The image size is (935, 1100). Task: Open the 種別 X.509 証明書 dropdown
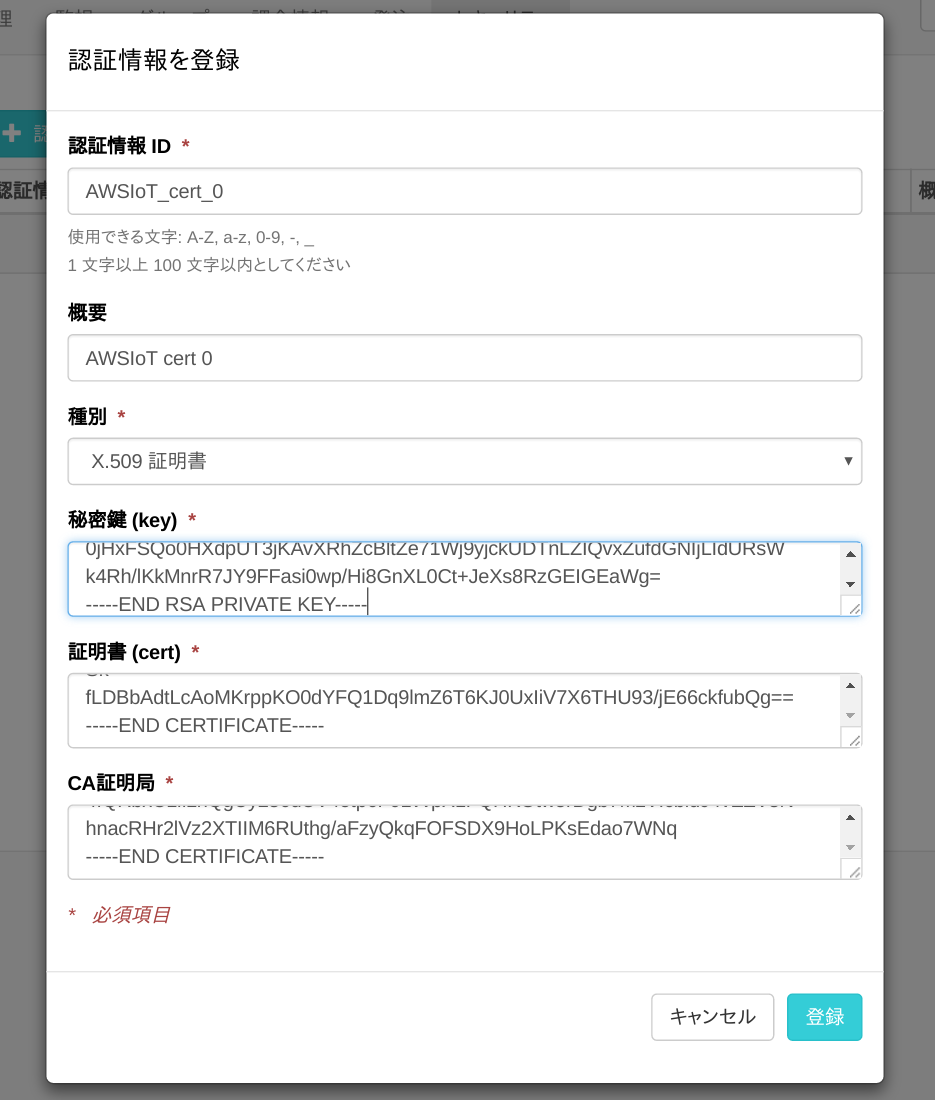point(464,462)
